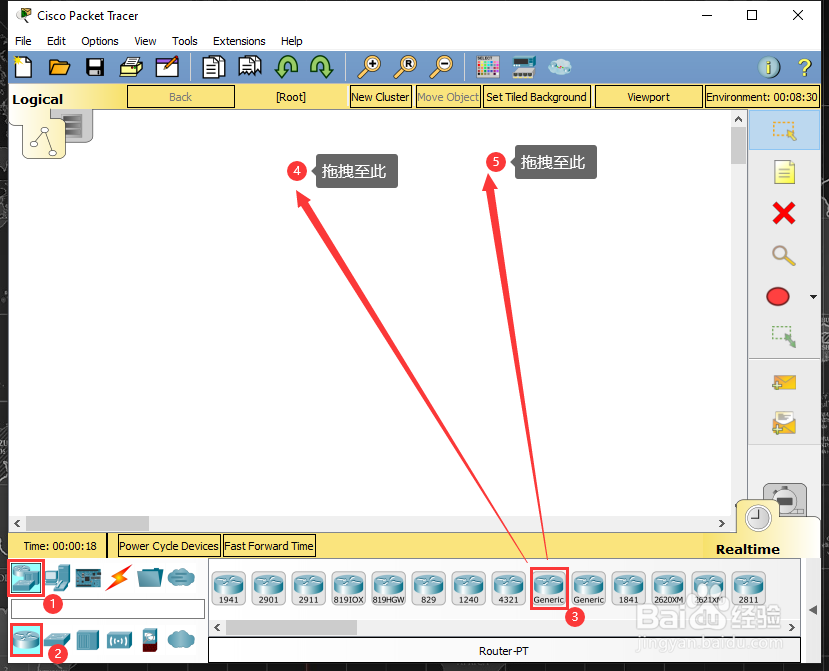
Task: Select the Routers subcategory icon
Action: [26, 639]
